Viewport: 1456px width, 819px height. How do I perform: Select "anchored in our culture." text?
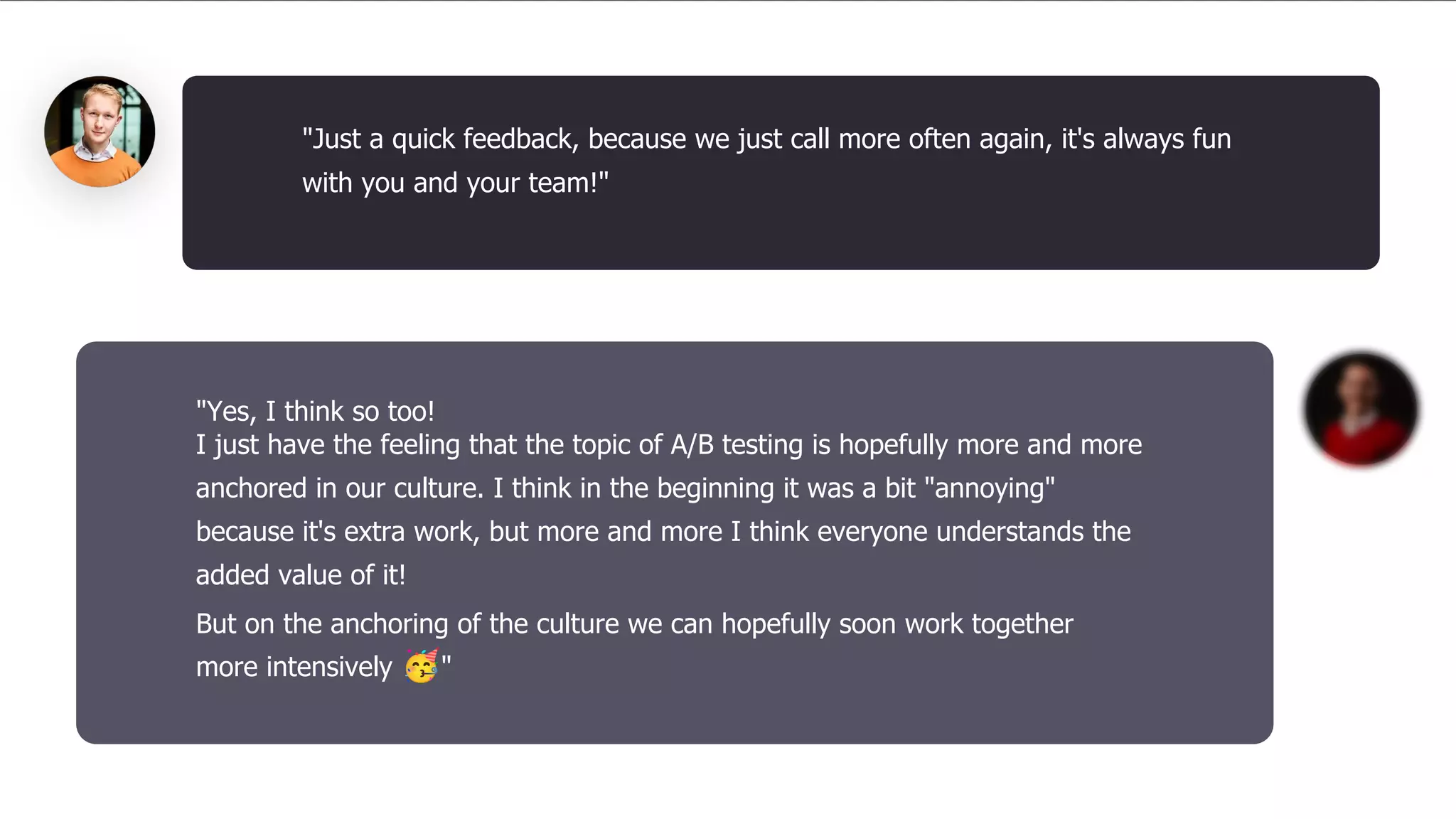tap(340, 488)
